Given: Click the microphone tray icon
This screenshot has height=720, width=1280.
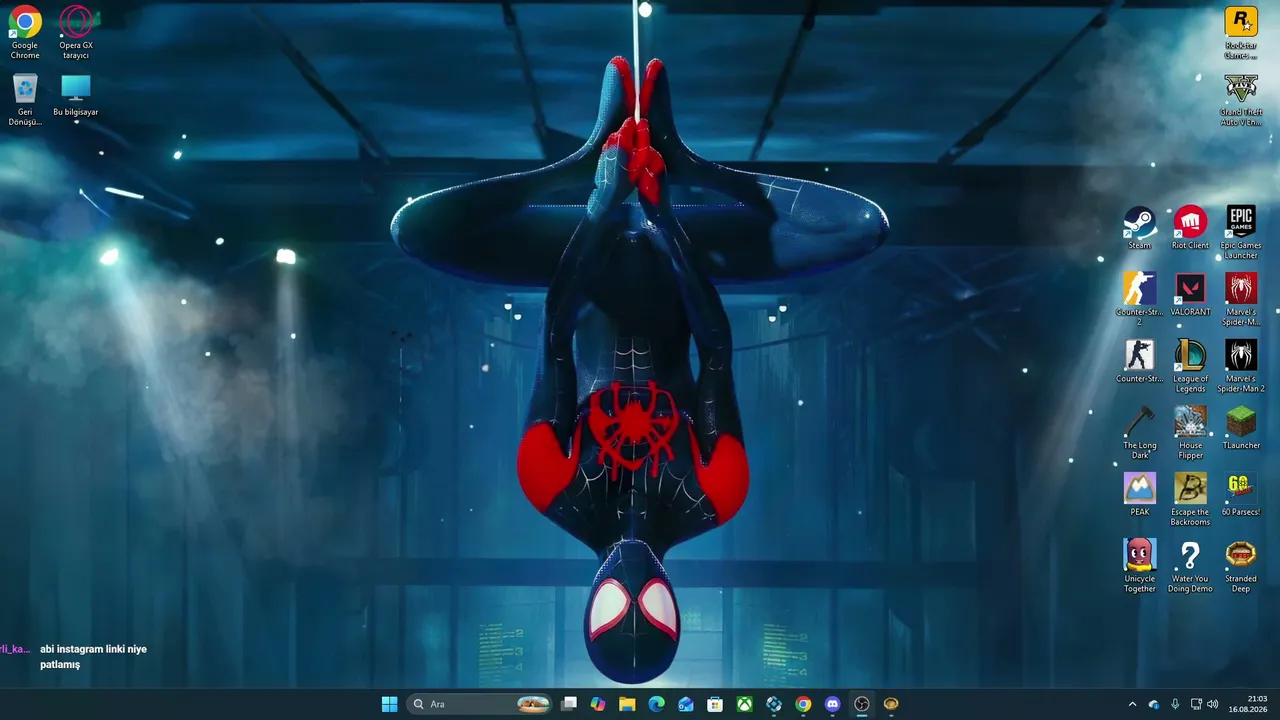Looking at the screenshot, I should (1175, 704).
